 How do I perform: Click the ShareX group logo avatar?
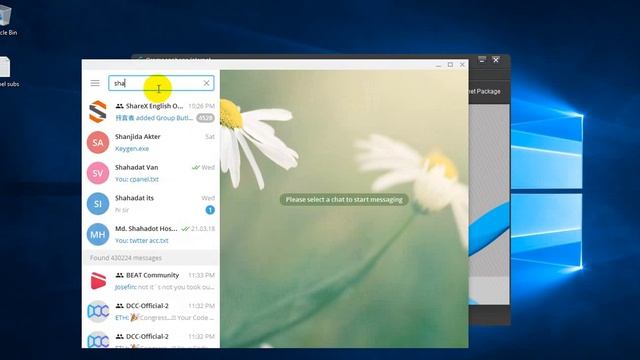click(98, 112)
